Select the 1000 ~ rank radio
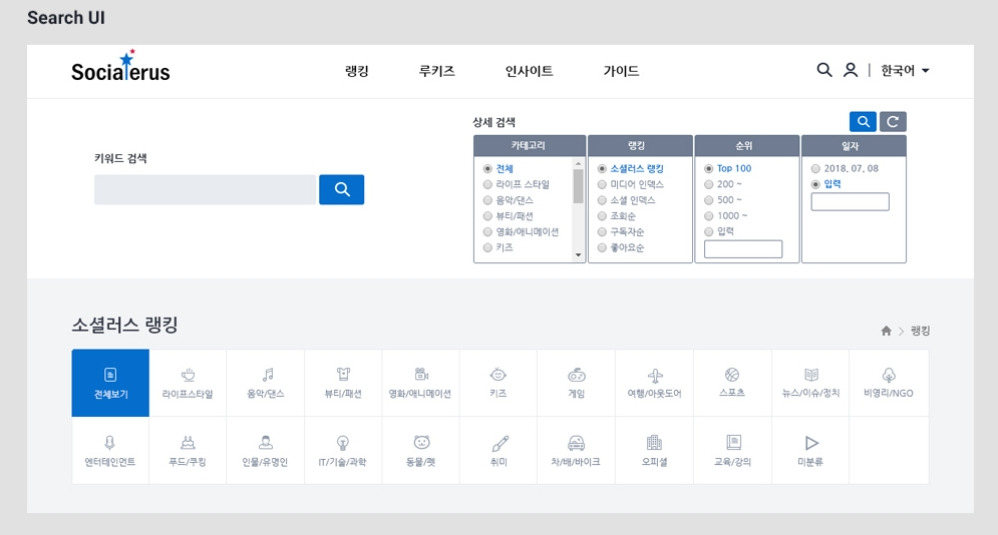Viewport: 998px width, 535px height. [x=708, y=216]
